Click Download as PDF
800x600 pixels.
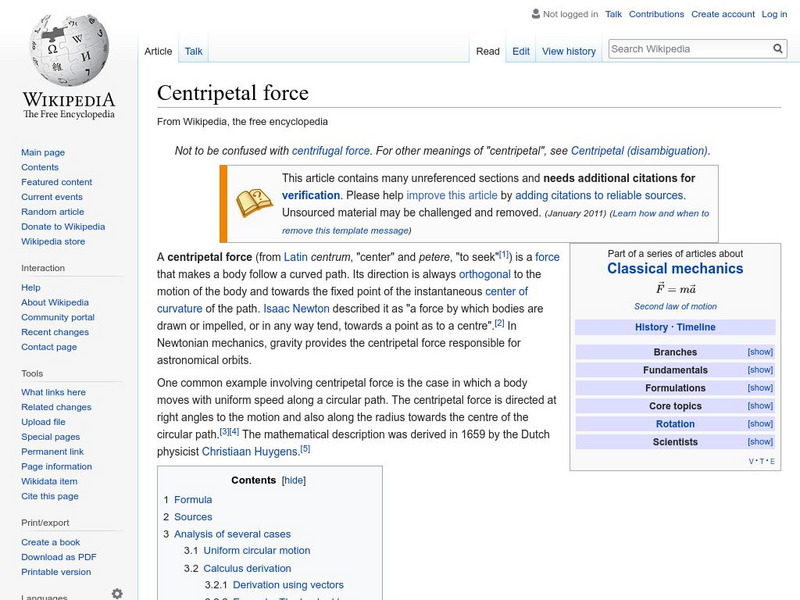[59, 557]
